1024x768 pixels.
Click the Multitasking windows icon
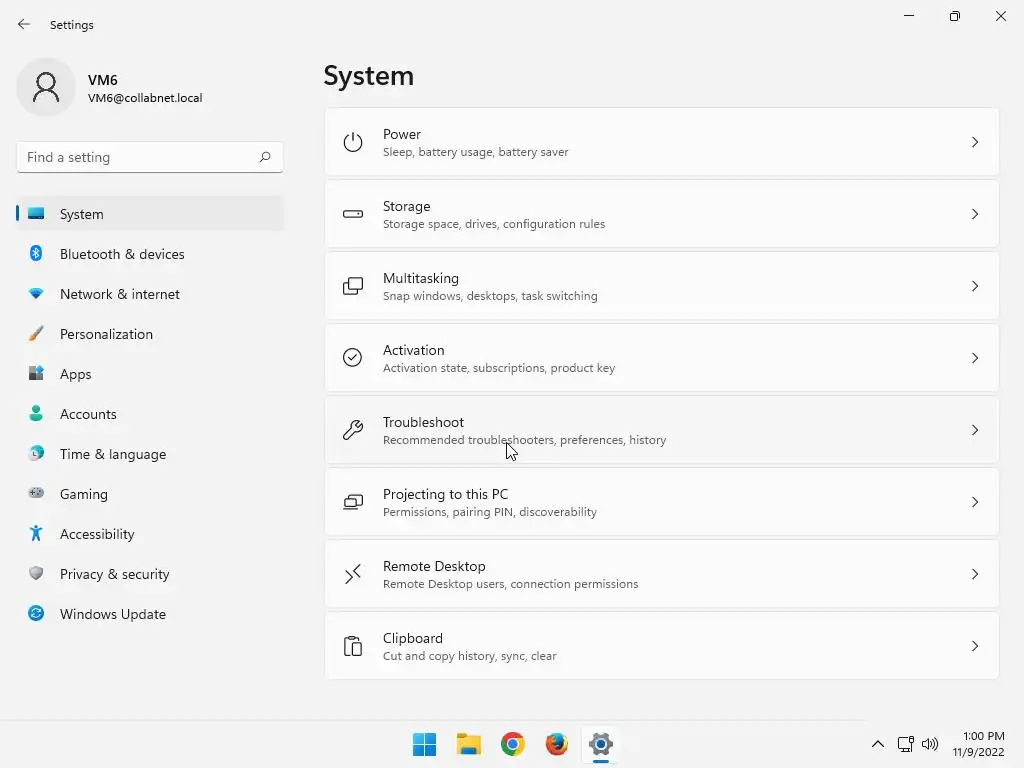coord(353,286)
